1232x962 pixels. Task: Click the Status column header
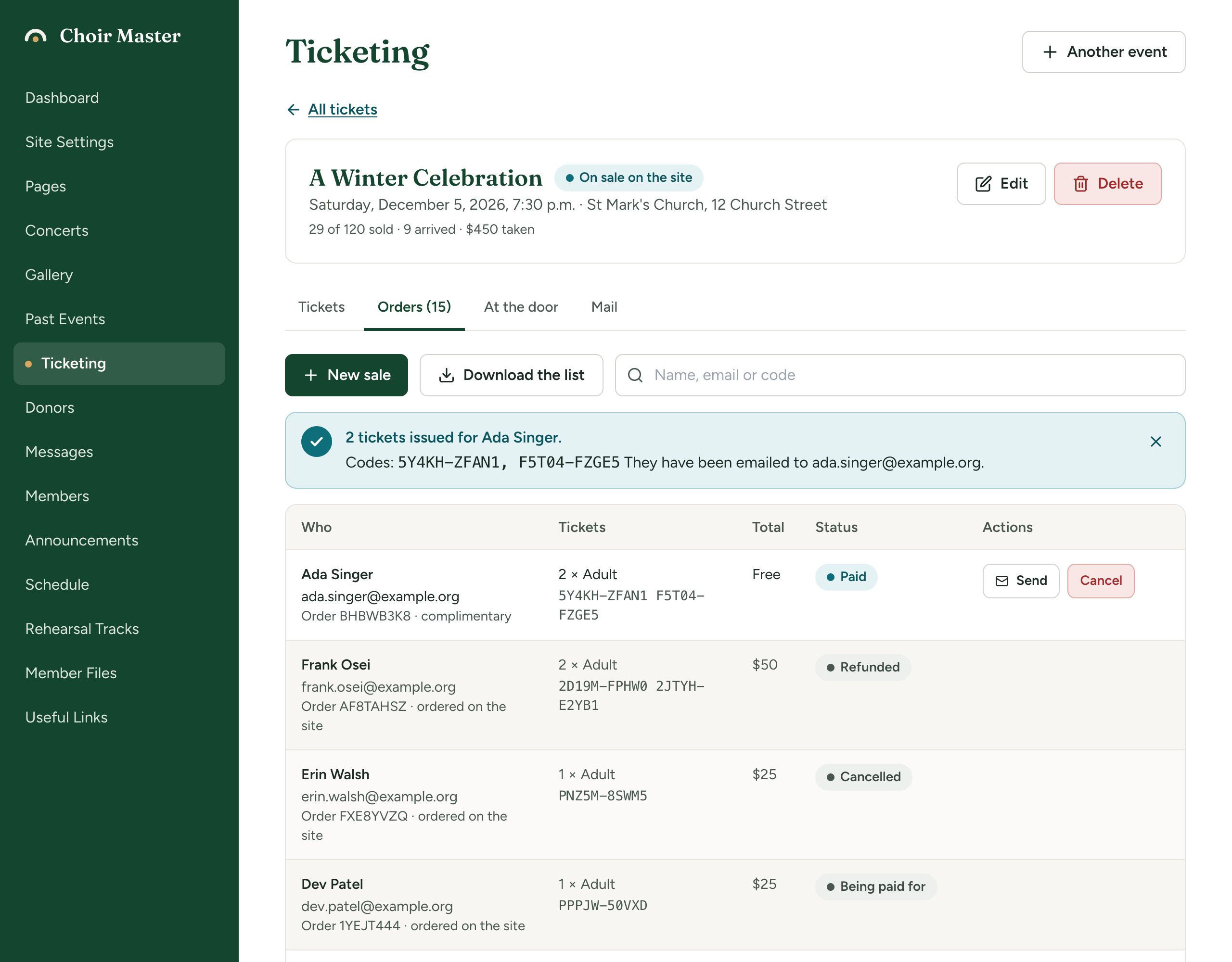tap(836, 527)
